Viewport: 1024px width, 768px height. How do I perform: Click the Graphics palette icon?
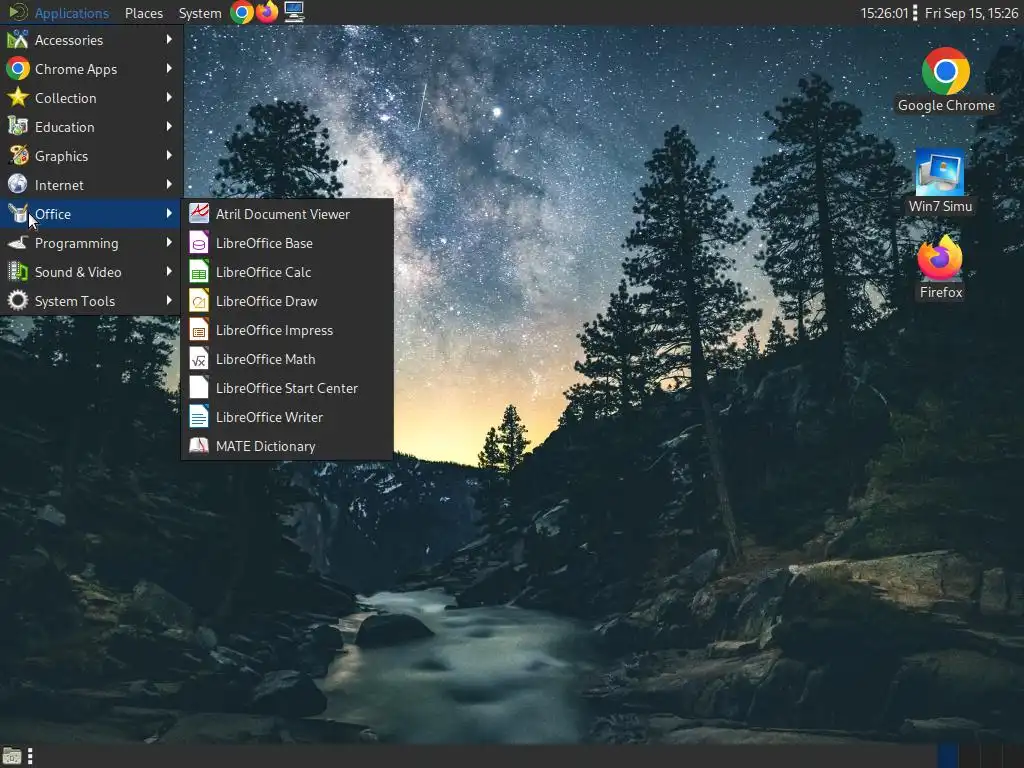(18, 155)
